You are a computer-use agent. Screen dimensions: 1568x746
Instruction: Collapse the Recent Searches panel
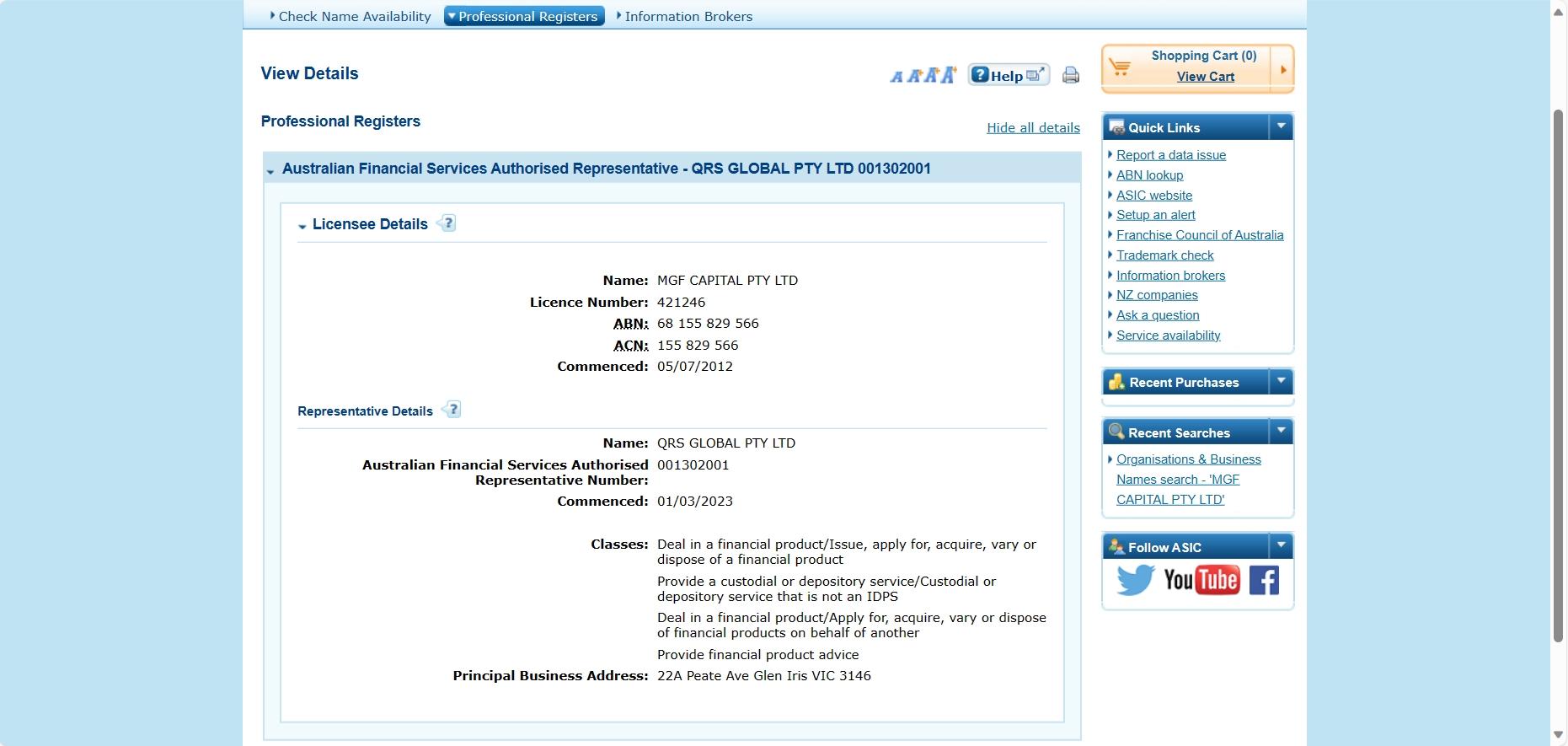coord(1281,431)
